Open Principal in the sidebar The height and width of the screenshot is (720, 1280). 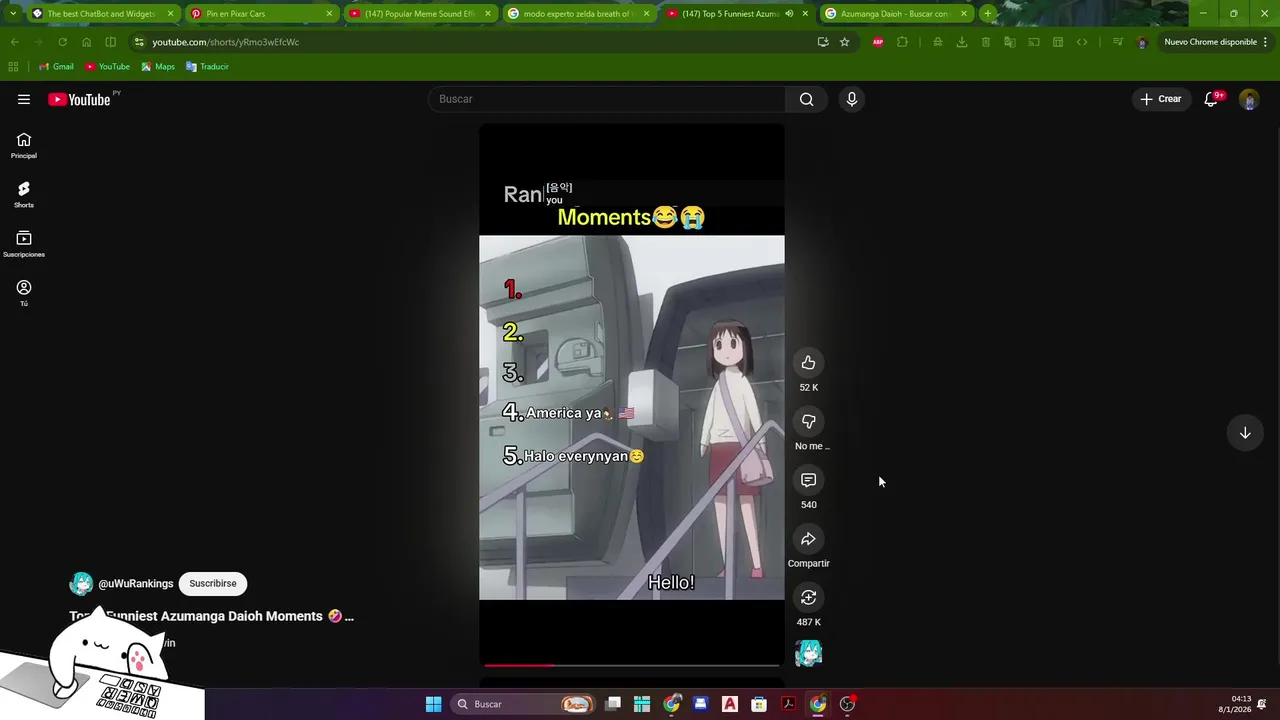(x=24, y=146)
